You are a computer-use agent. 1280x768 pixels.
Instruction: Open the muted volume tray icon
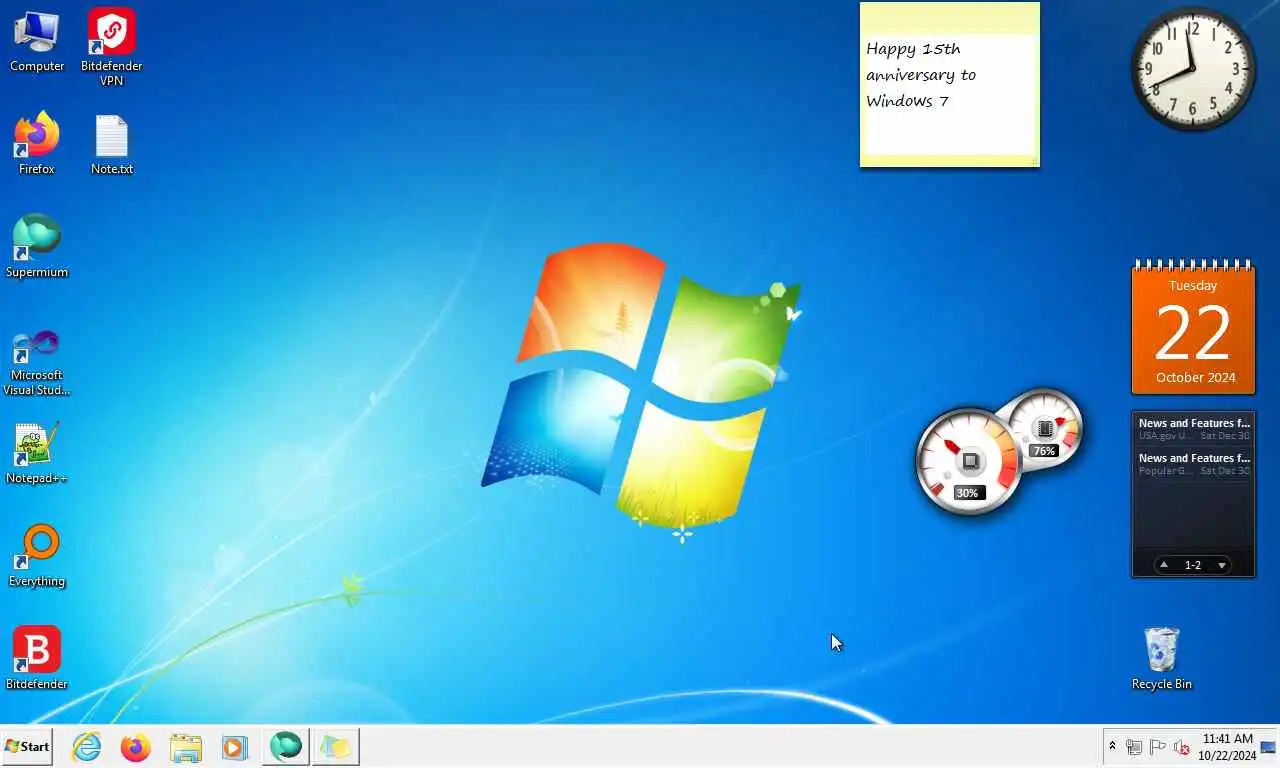click(x=1181, y=747)
